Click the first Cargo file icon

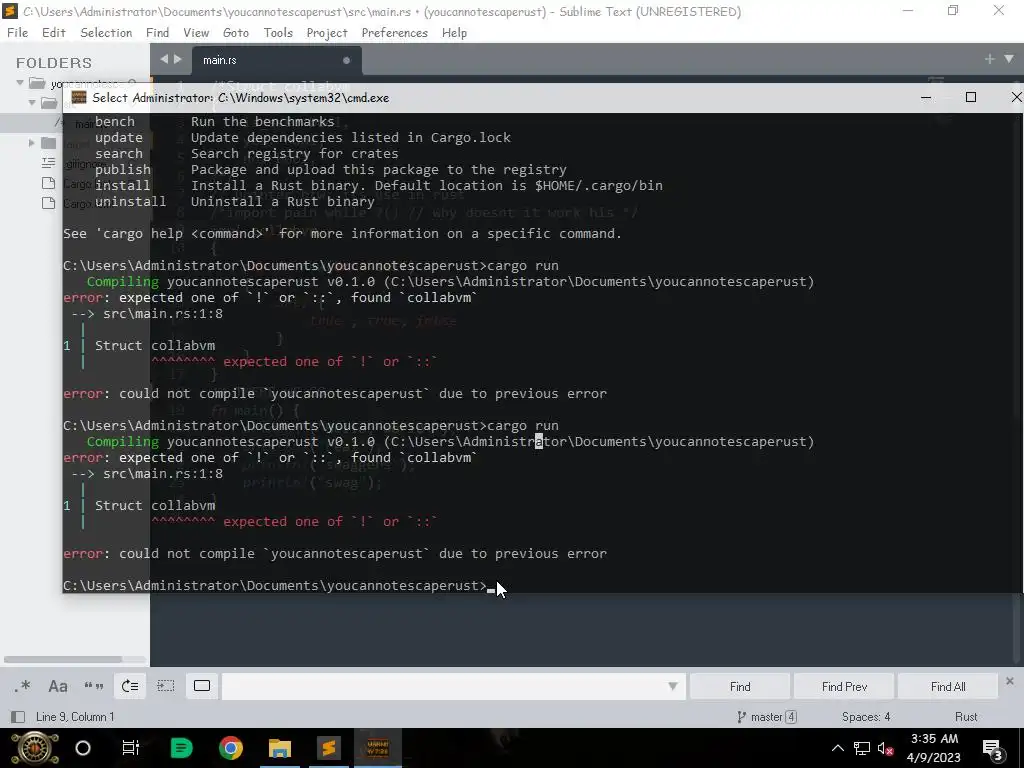(x=48, y=183)
